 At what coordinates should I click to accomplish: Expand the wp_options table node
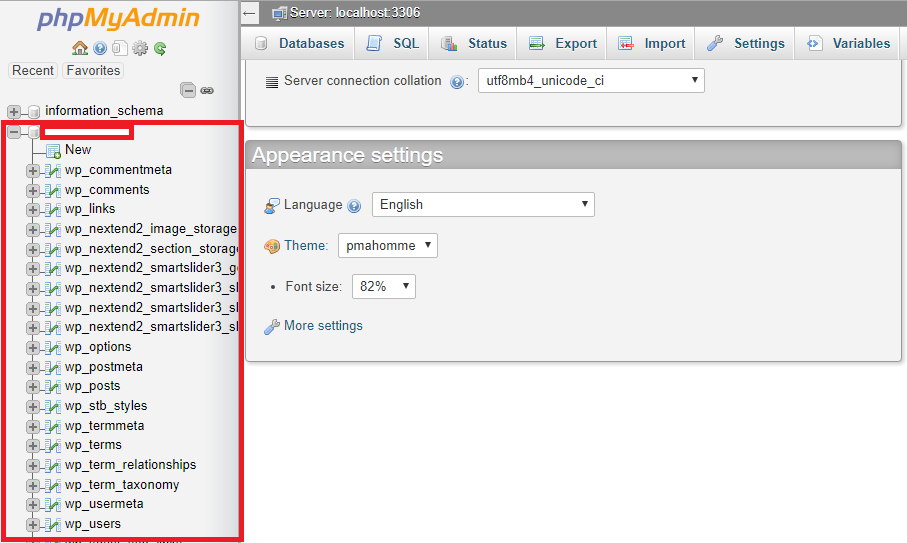click(33, 348)
